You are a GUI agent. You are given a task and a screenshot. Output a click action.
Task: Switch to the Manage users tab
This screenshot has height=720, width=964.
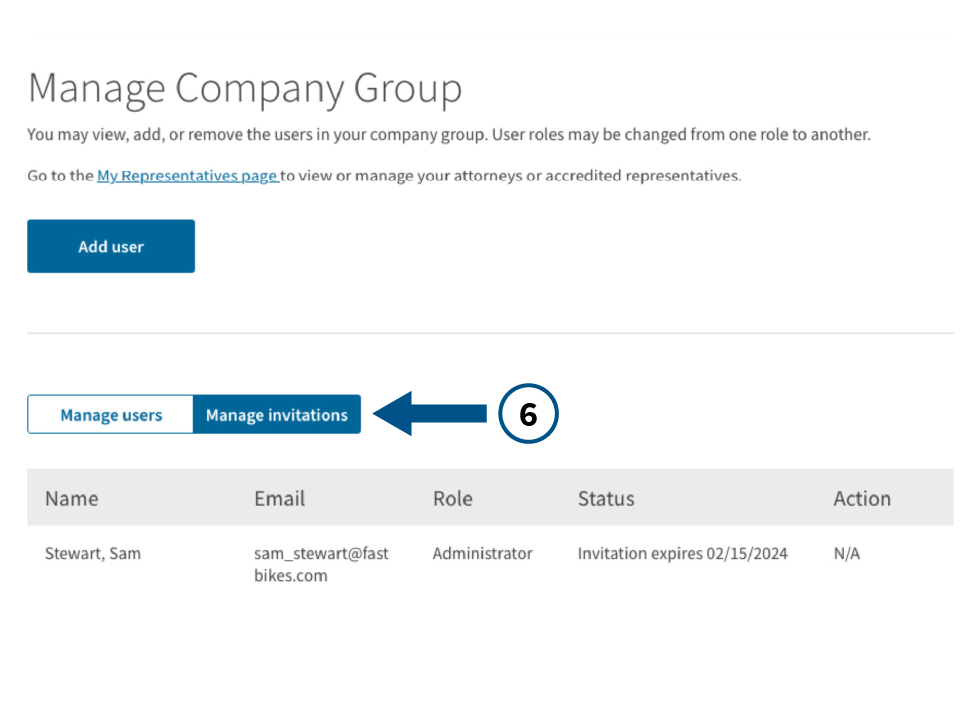111,415
